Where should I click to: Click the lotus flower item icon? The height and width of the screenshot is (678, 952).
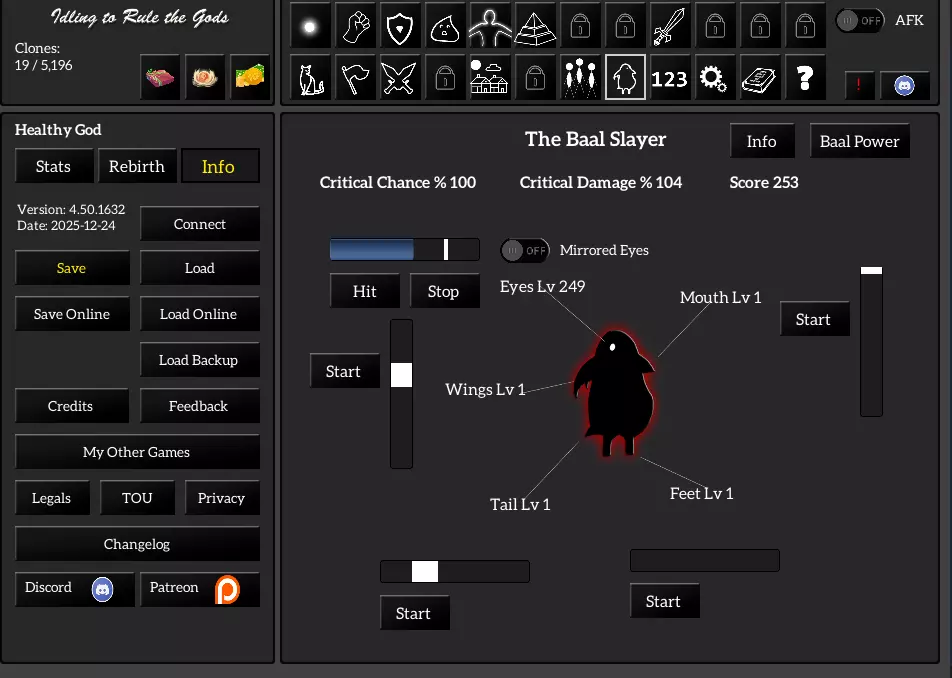point(205,77)
